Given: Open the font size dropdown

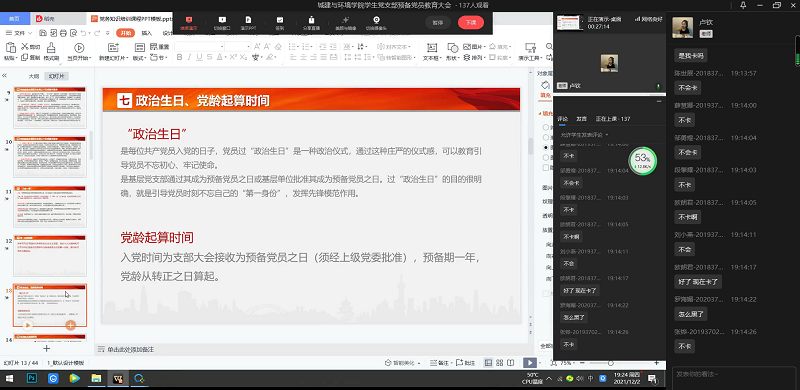Looking at the screenshot, I should (x=248, y=46).
